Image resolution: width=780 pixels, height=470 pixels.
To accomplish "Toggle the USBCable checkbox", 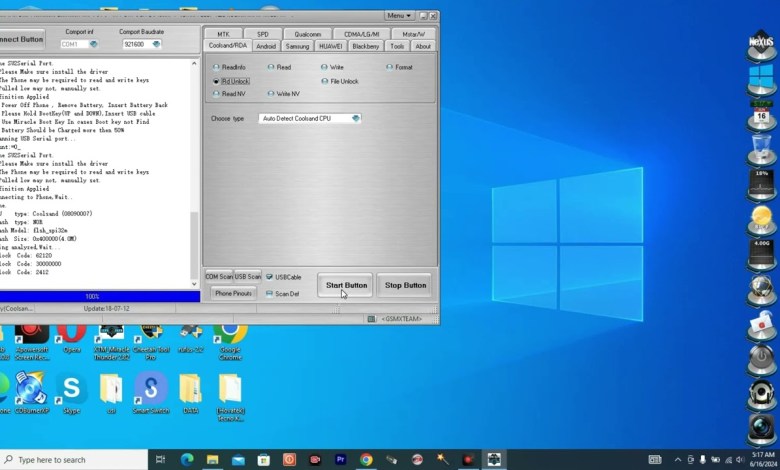I will [x=284, y=277].
